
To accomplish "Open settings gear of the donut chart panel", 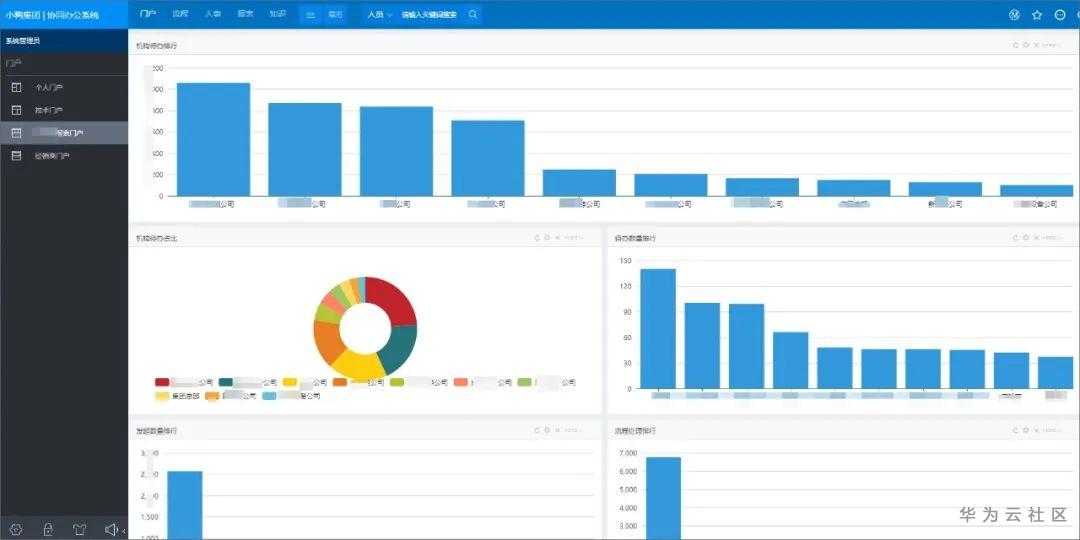I will point(547,238).
